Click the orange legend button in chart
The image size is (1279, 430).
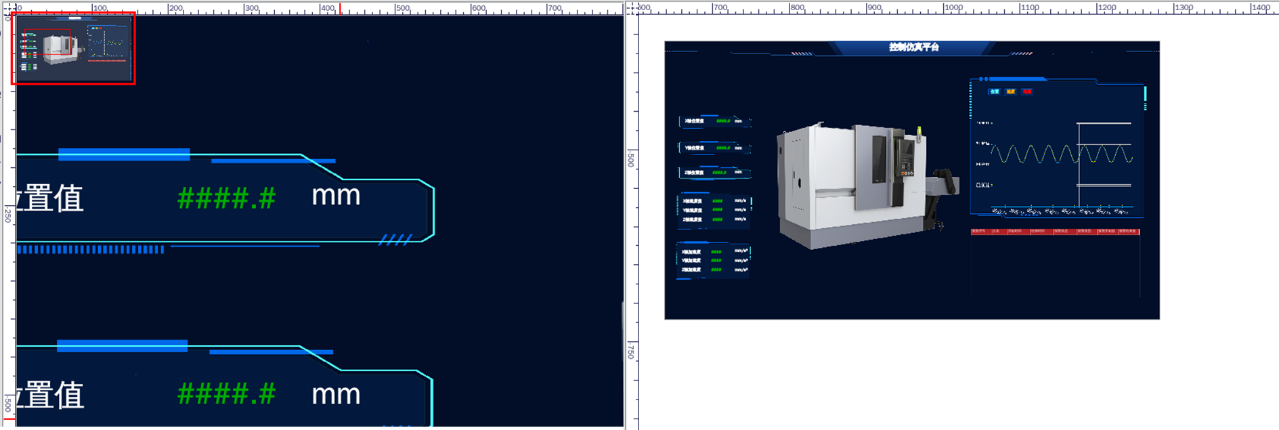(x=1011, y=91)
